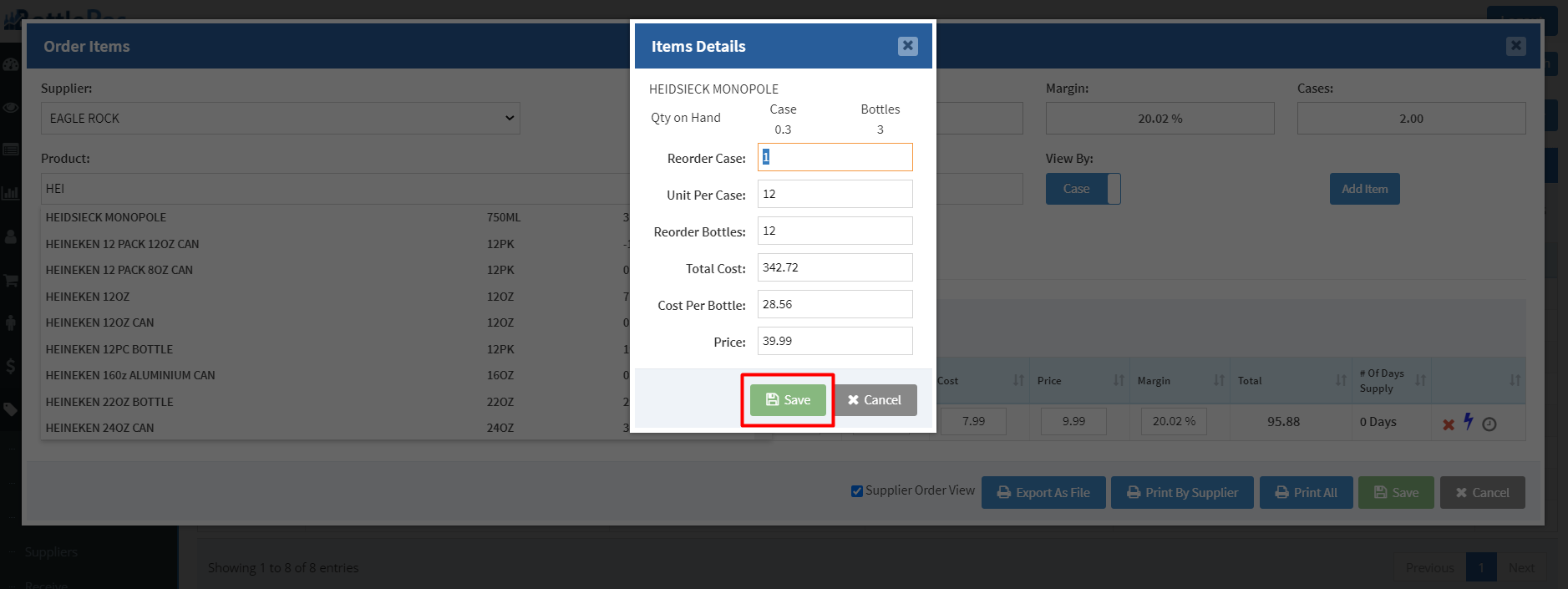Delete the order row with red X icon

click(1449, 424)
